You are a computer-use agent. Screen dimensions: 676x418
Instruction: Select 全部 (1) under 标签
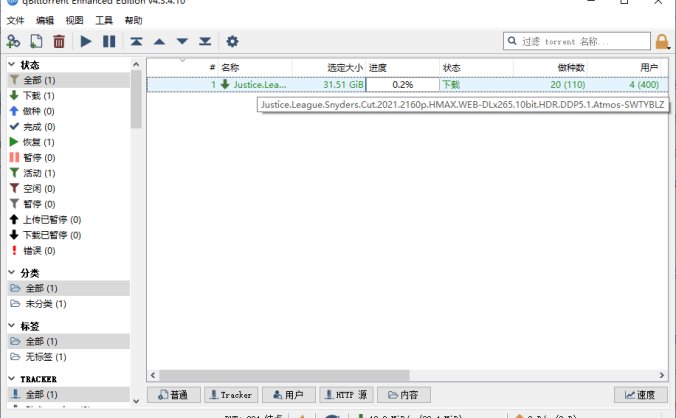point(69,341)
